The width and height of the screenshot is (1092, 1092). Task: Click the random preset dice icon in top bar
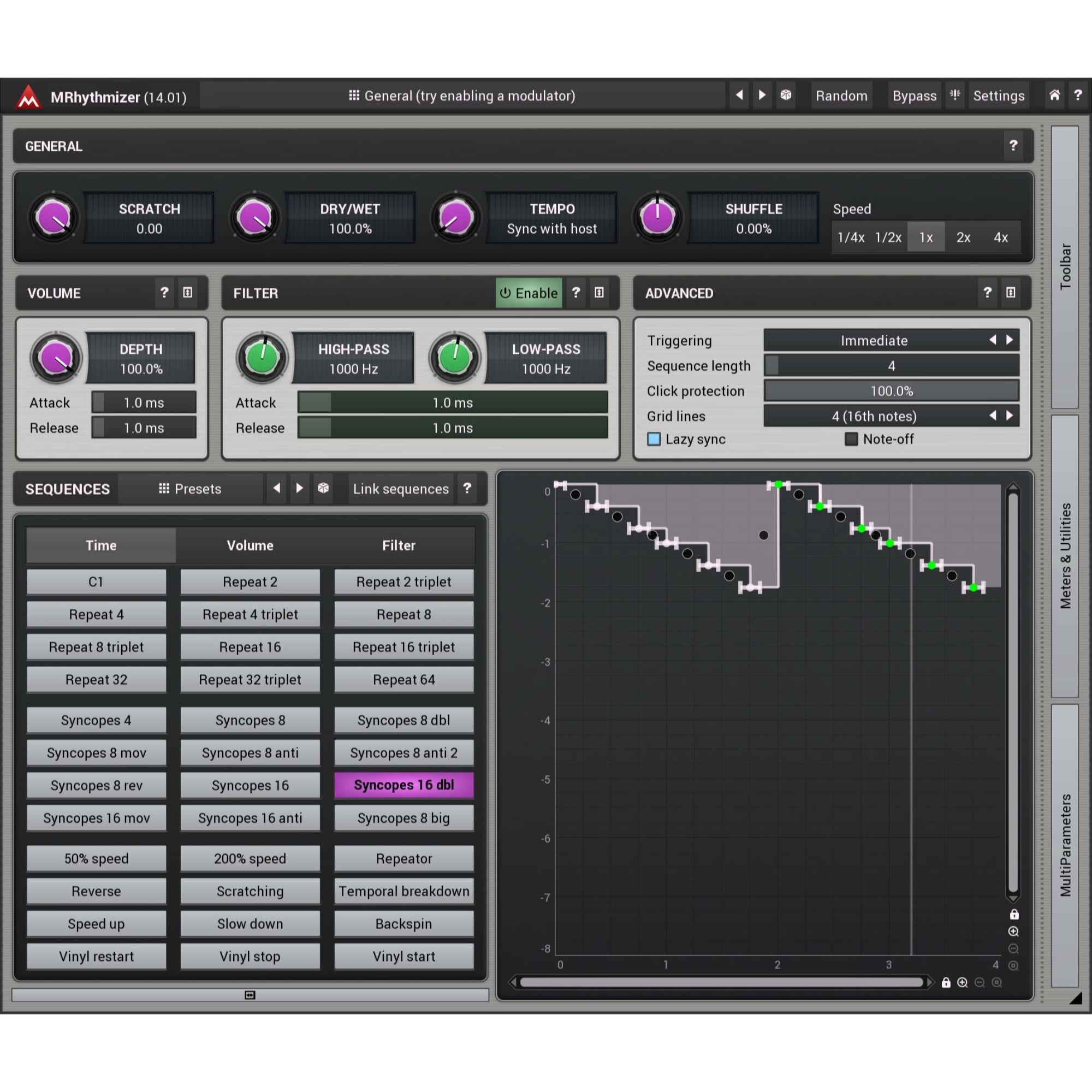point(786,96)
